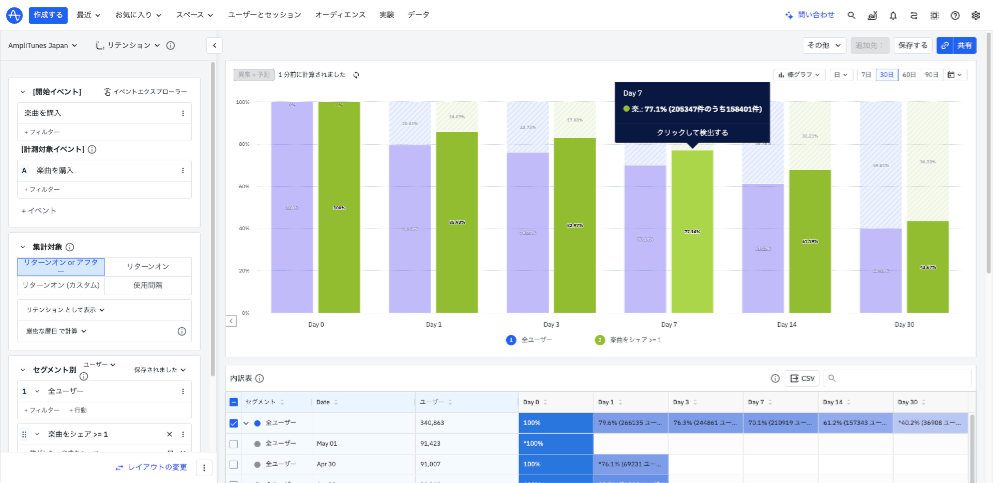Open イベントエクスプローラー
Image resolution: width=993 pixels, height=483 pixels.
click(146, 92)
